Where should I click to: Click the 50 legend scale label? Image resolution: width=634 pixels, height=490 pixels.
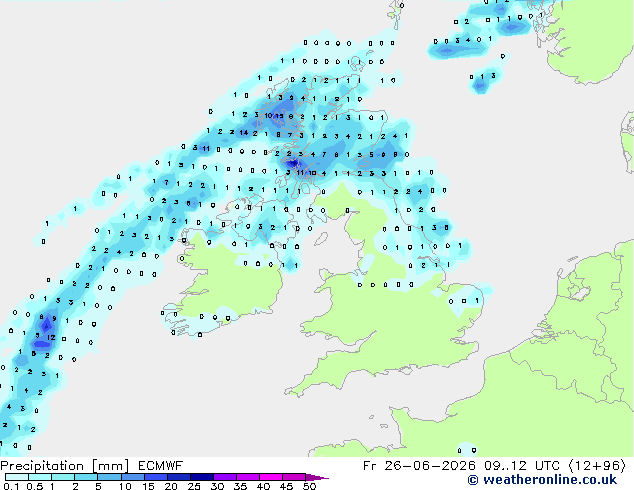(309, 486)
